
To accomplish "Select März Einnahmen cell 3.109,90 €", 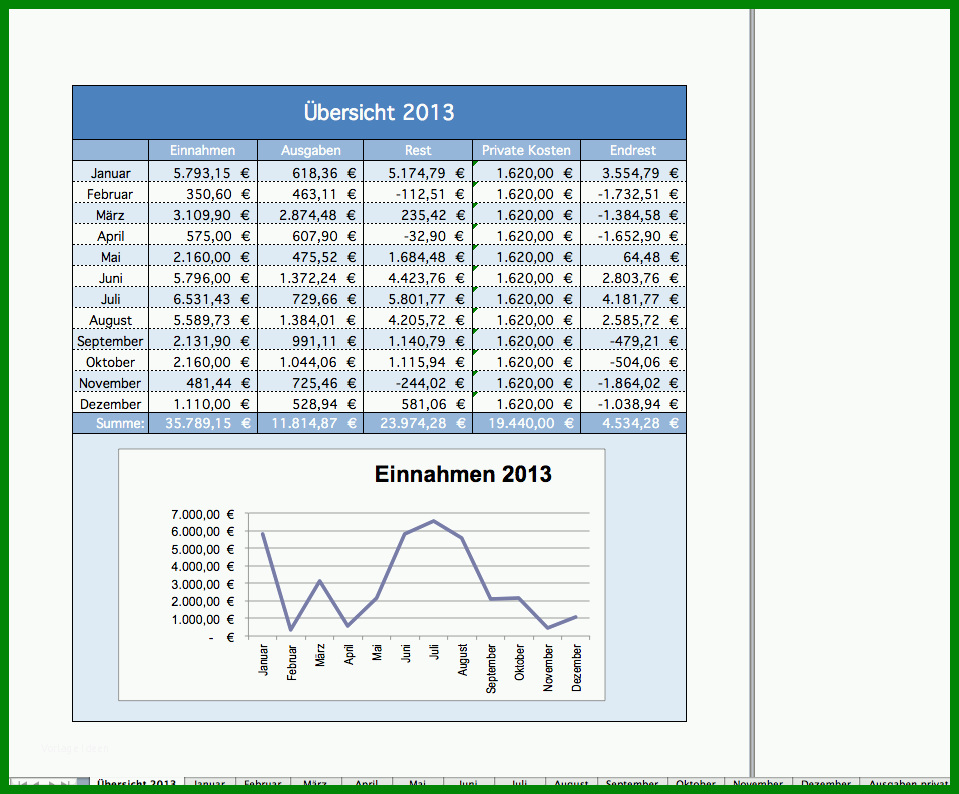I will coord(203,215).
